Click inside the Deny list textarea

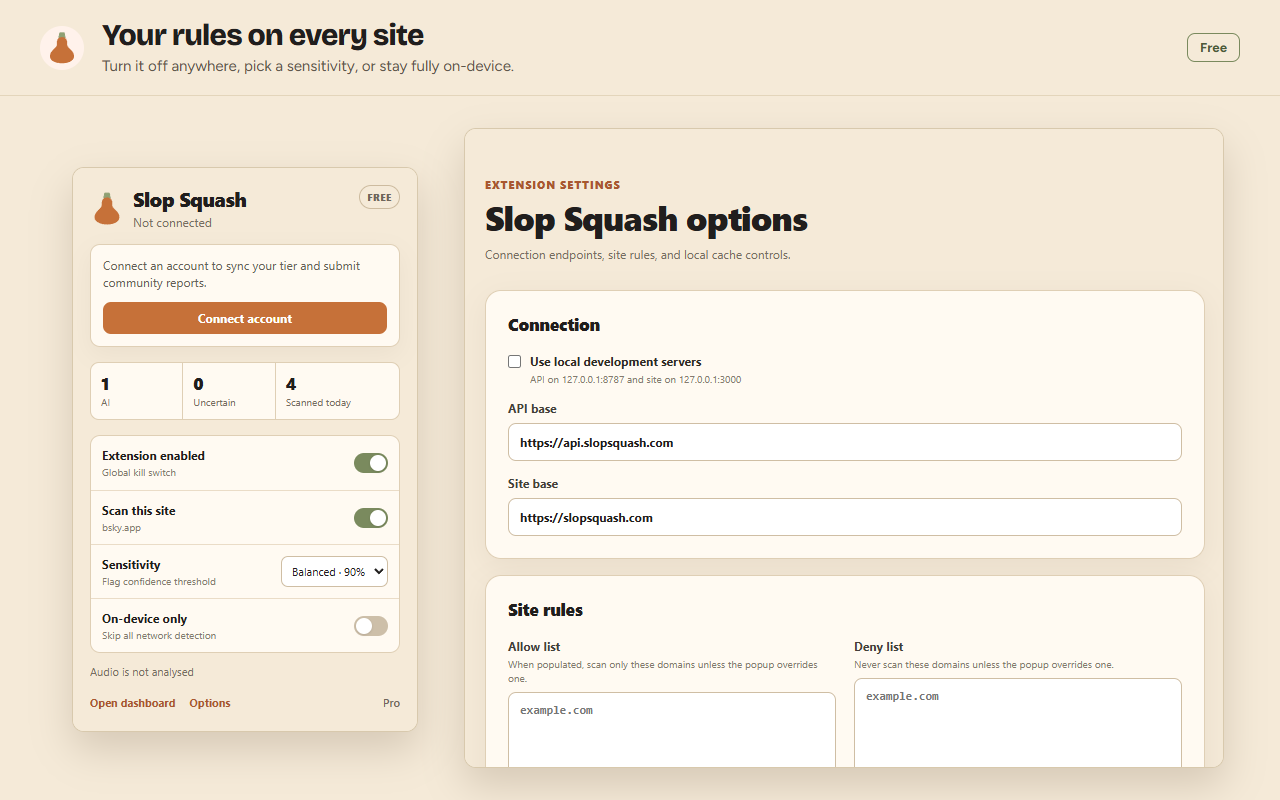(x=1018, y=723)
